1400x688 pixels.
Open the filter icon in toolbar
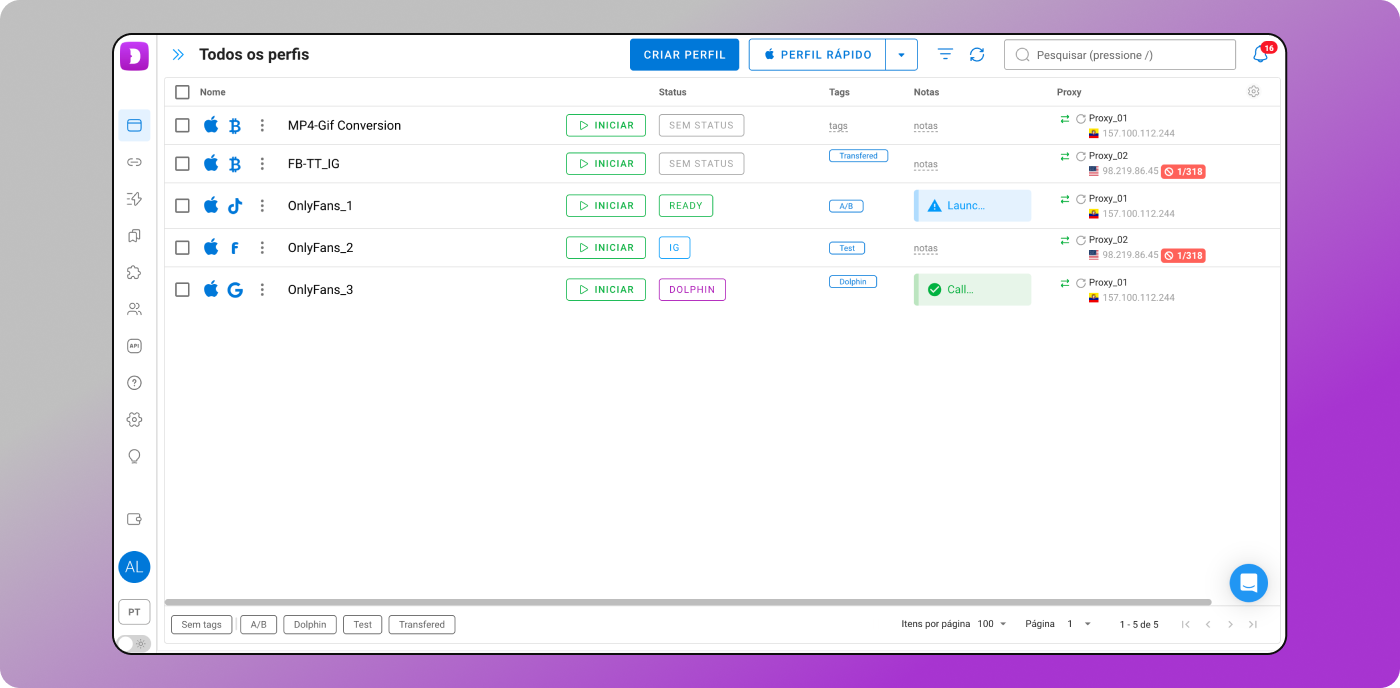click(x=945, y=55)
